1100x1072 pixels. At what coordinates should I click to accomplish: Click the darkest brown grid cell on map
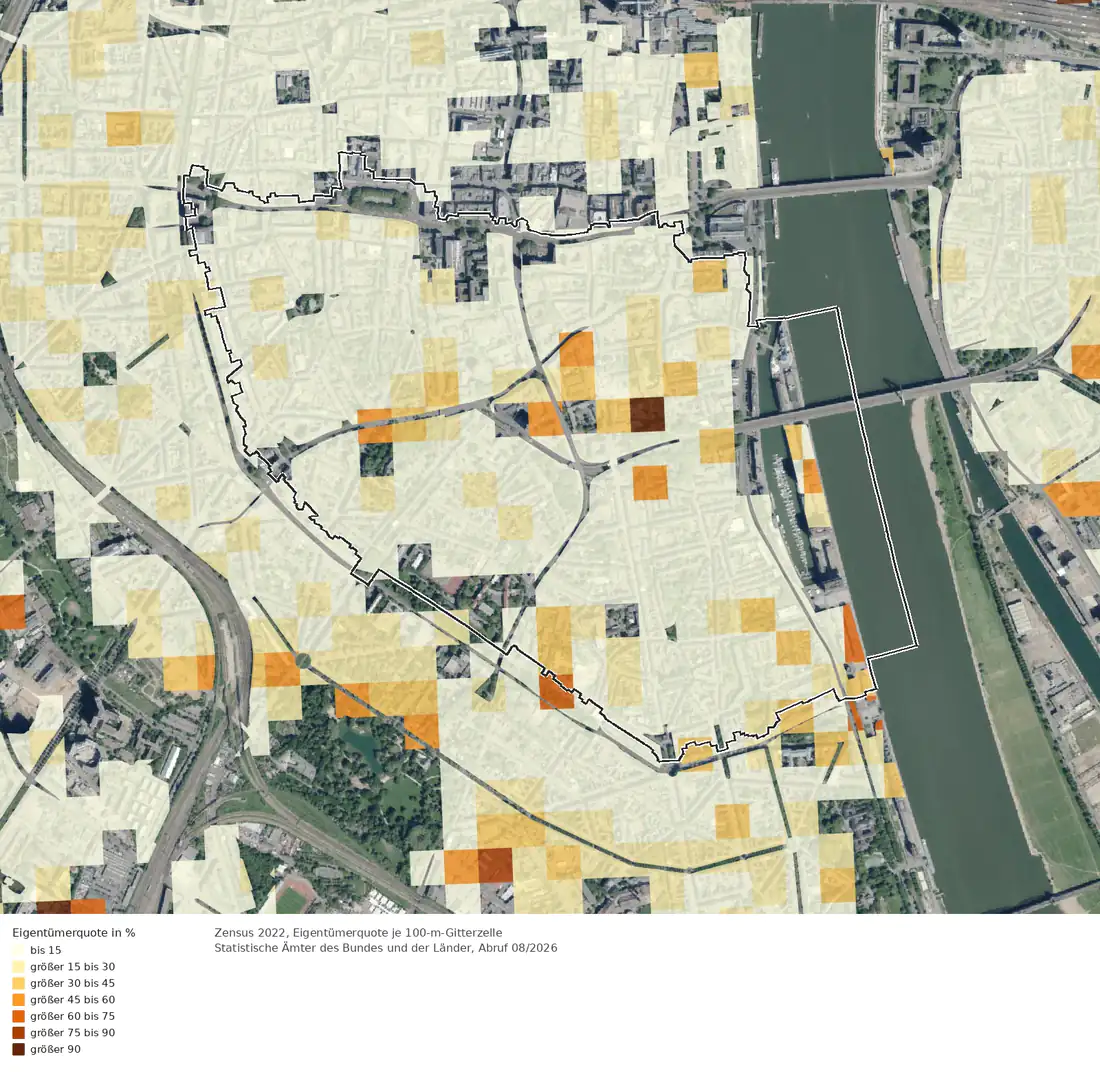pyautogui.click(x=647, y=414)
